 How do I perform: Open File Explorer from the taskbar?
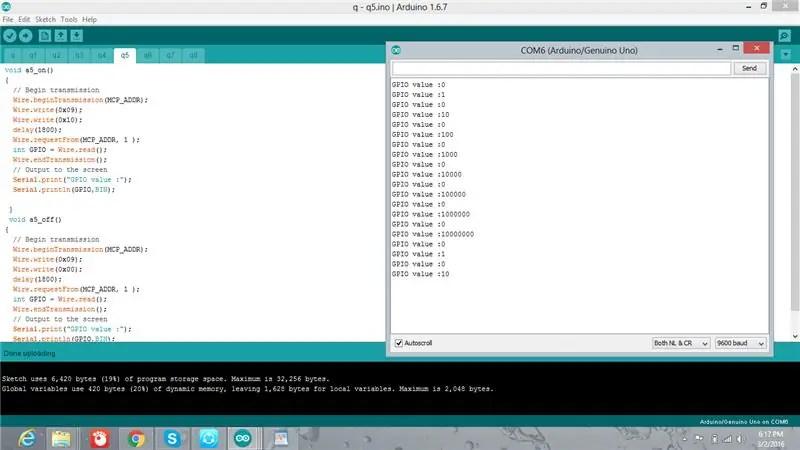(x=61, y=439)
